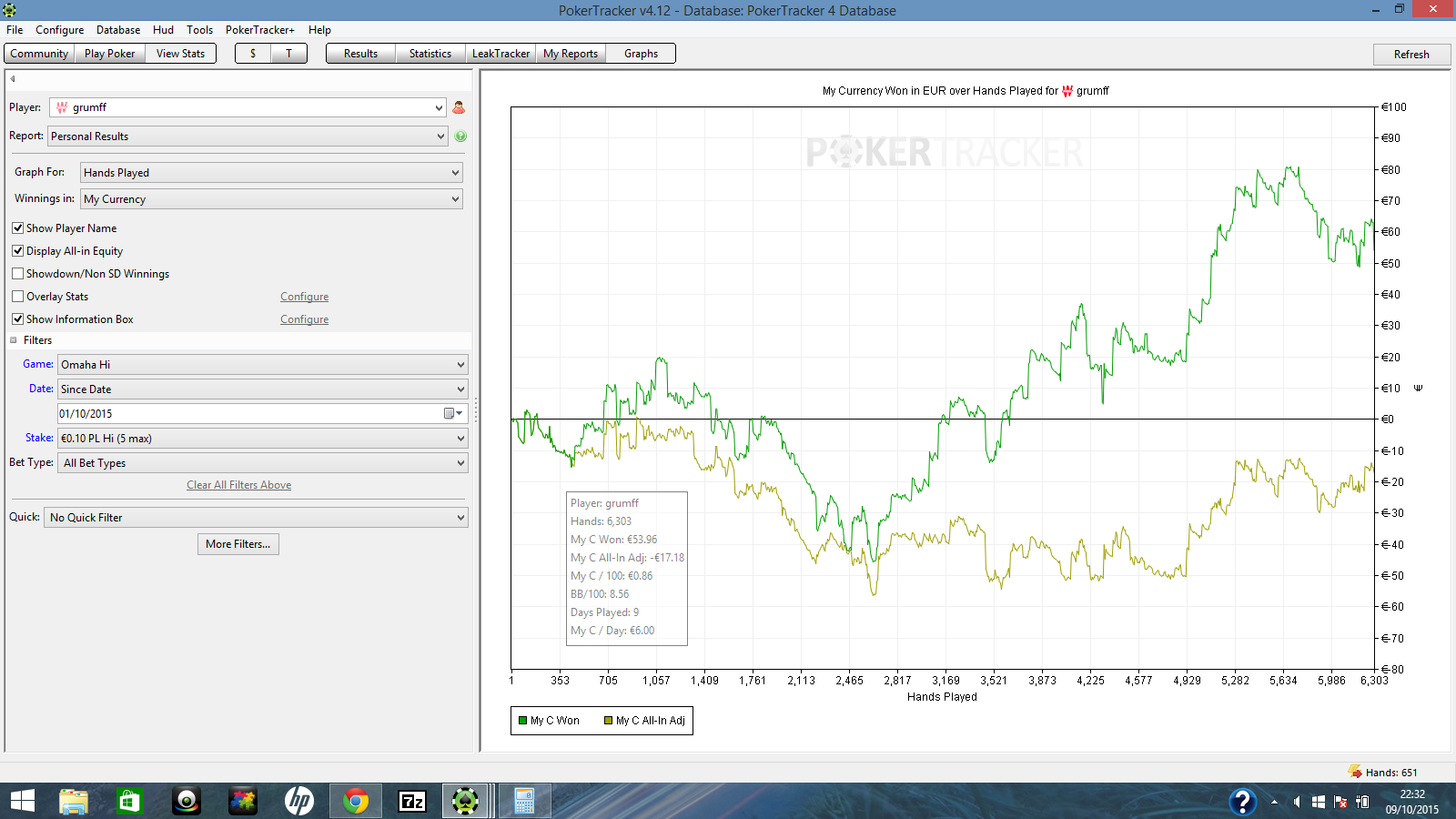This screenshot has width=1456, height=819.
Task: Toggle Show Information Box checkbox
Action: tap(17, 318)
